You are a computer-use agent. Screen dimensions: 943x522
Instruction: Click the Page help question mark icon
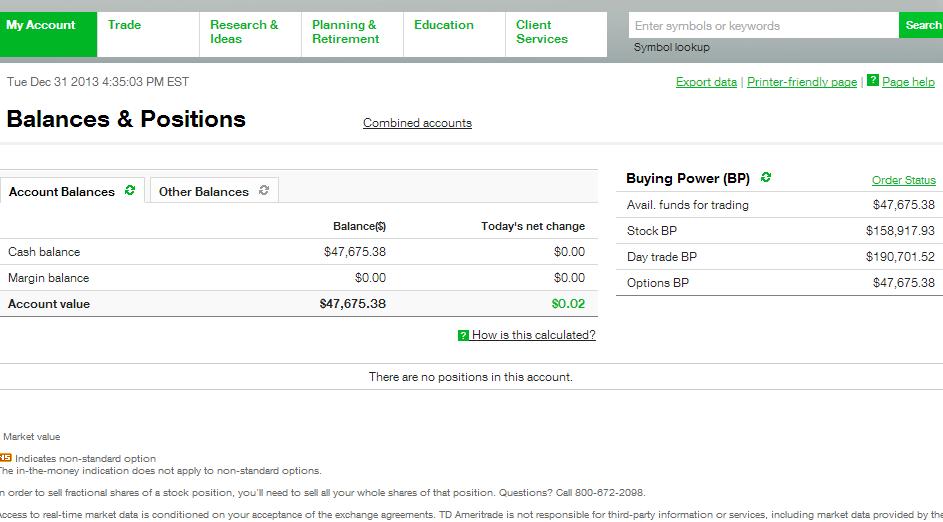(x=872, y=81)
